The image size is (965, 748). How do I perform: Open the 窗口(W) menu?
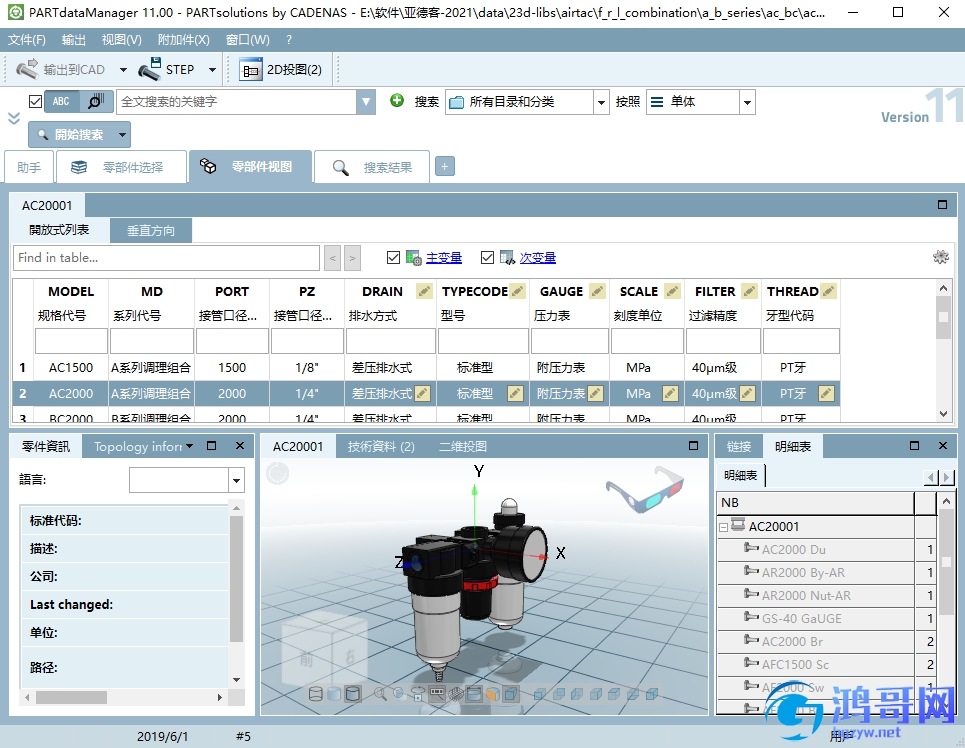(247, 40)
